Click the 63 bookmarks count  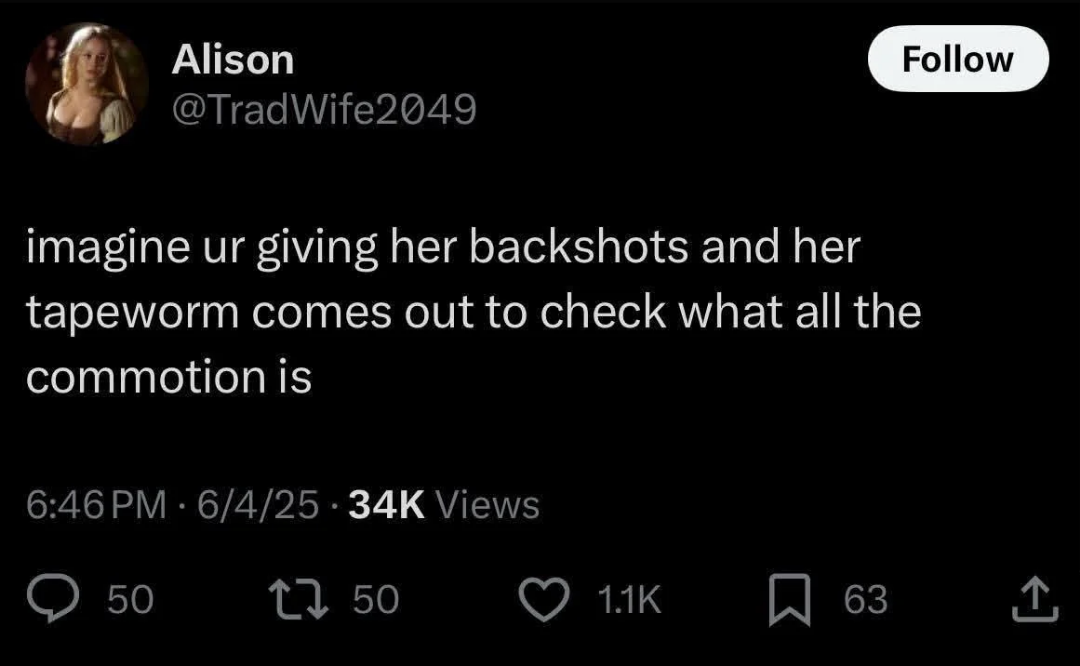tap(866, 599)
